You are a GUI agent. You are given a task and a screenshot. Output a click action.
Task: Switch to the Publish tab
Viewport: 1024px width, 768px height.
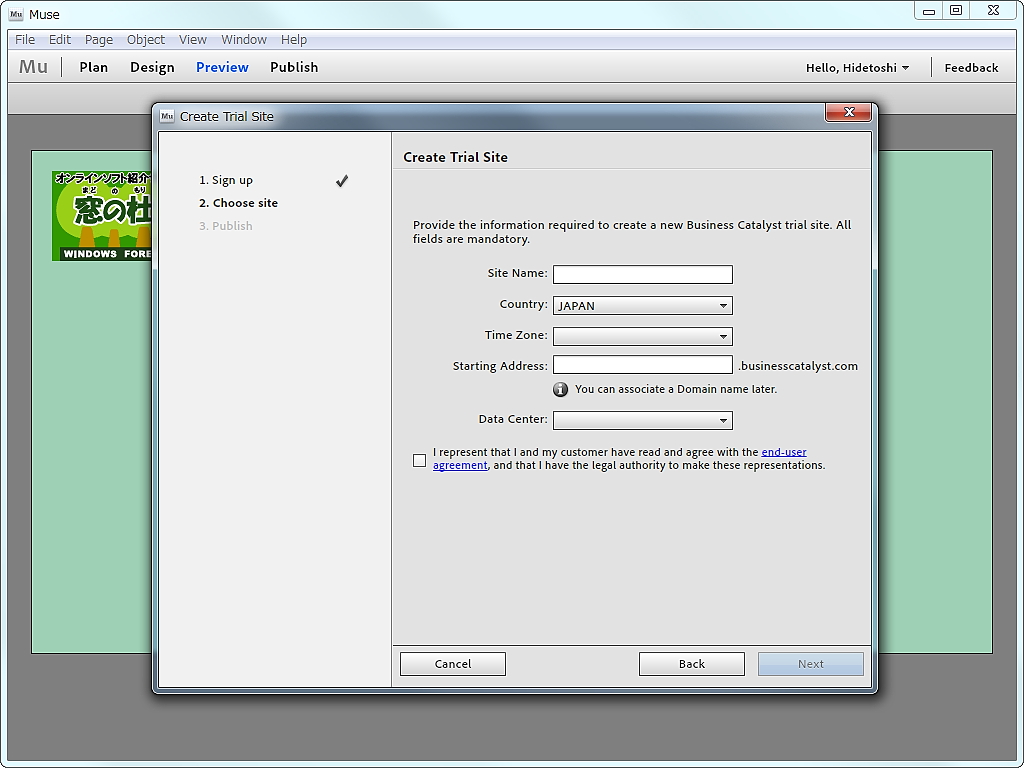click(x=294, y=67)
